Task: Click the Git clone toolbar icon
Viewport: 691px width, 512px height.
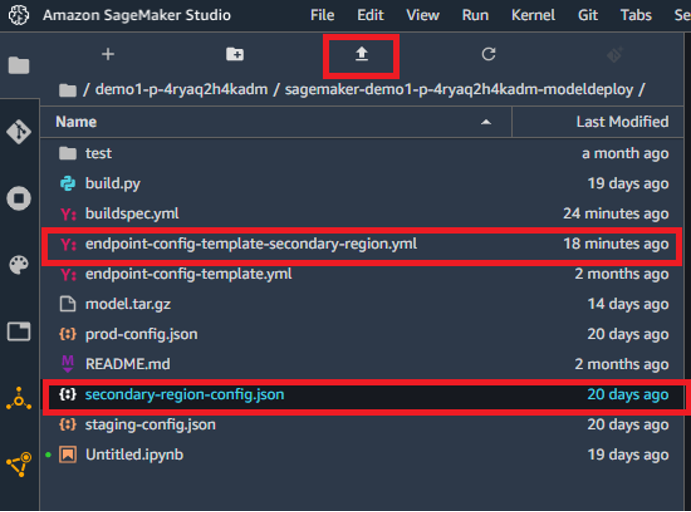Action: point(615,55)
